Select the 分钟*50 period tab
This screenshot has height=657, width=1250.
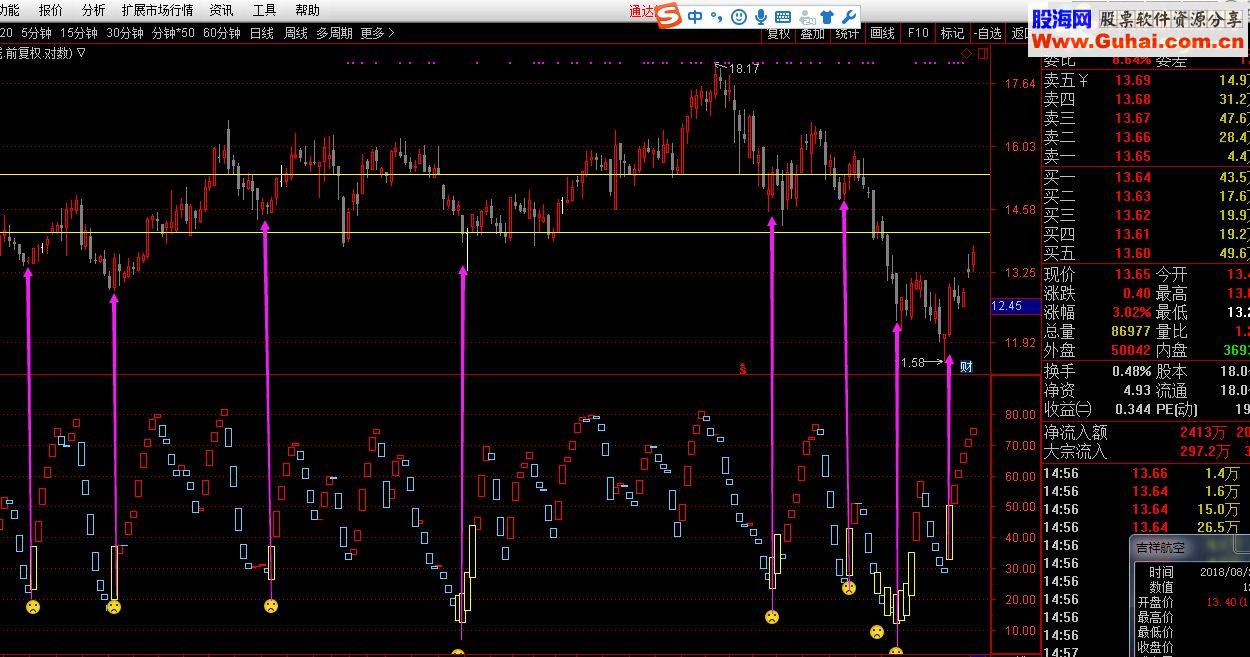[x=173, y=33]
